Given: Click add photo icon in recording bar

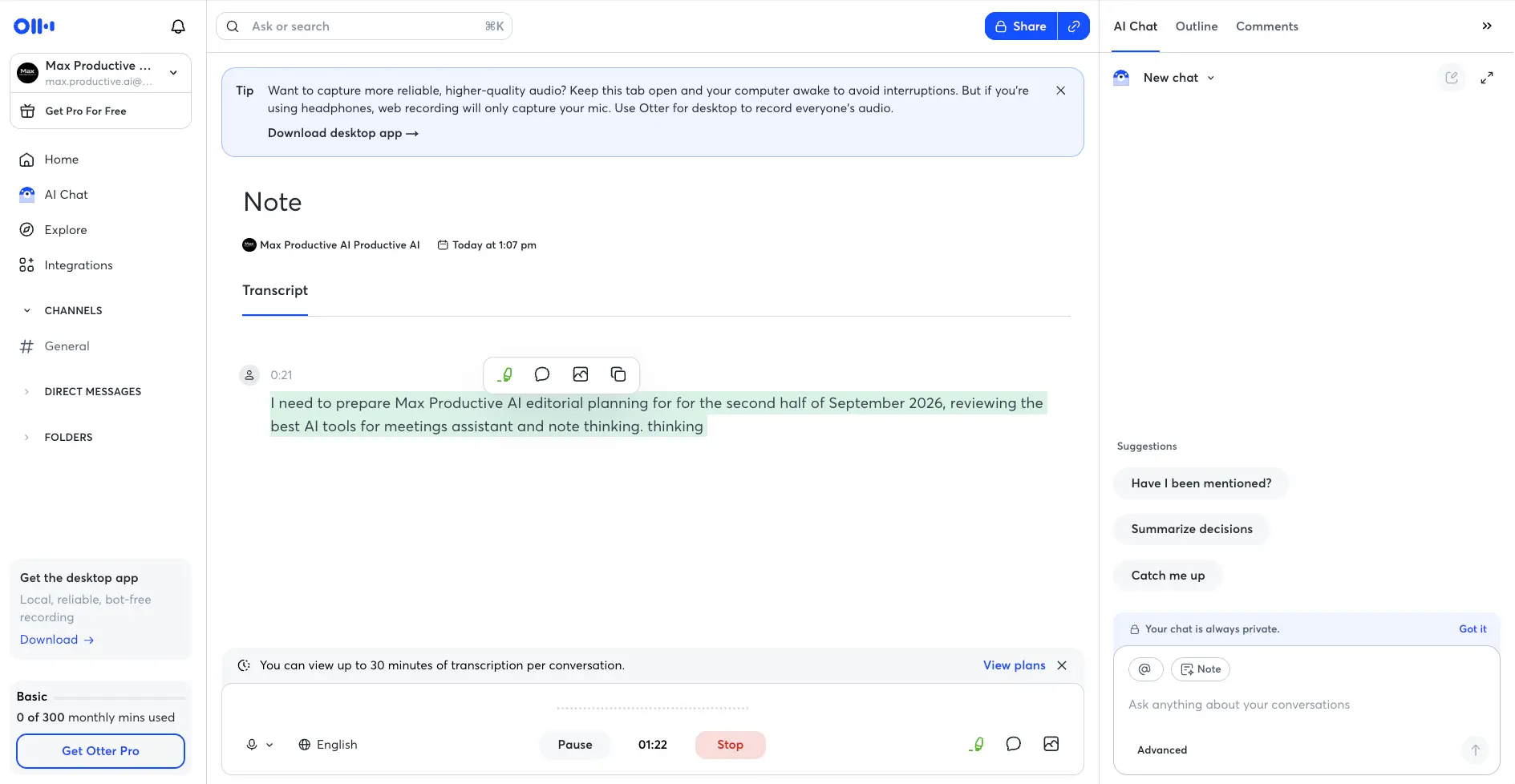Looking at the screenshot, I should pyautogui.click(x=1051, y=744).
